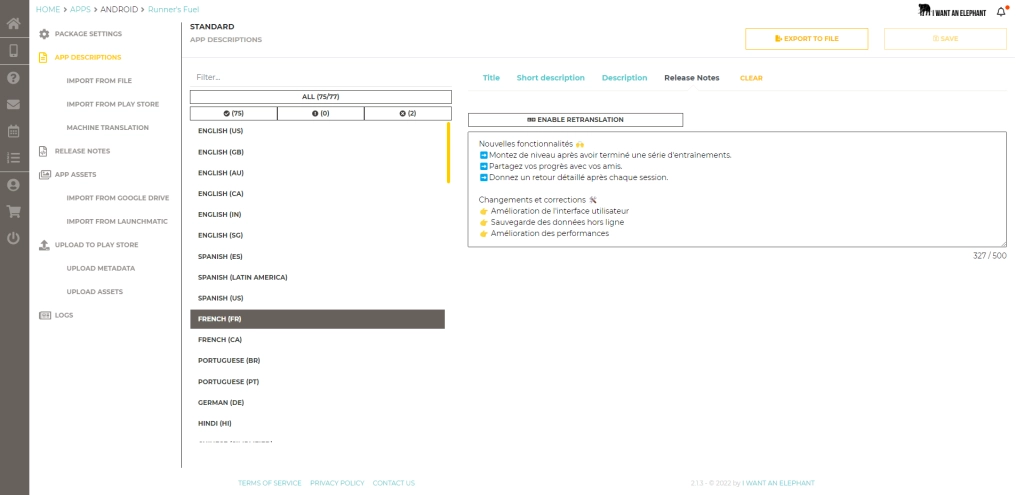Open Logs in sidebar
The height and width of the screenshot is (495, 1024).
(x=64, y=315)
